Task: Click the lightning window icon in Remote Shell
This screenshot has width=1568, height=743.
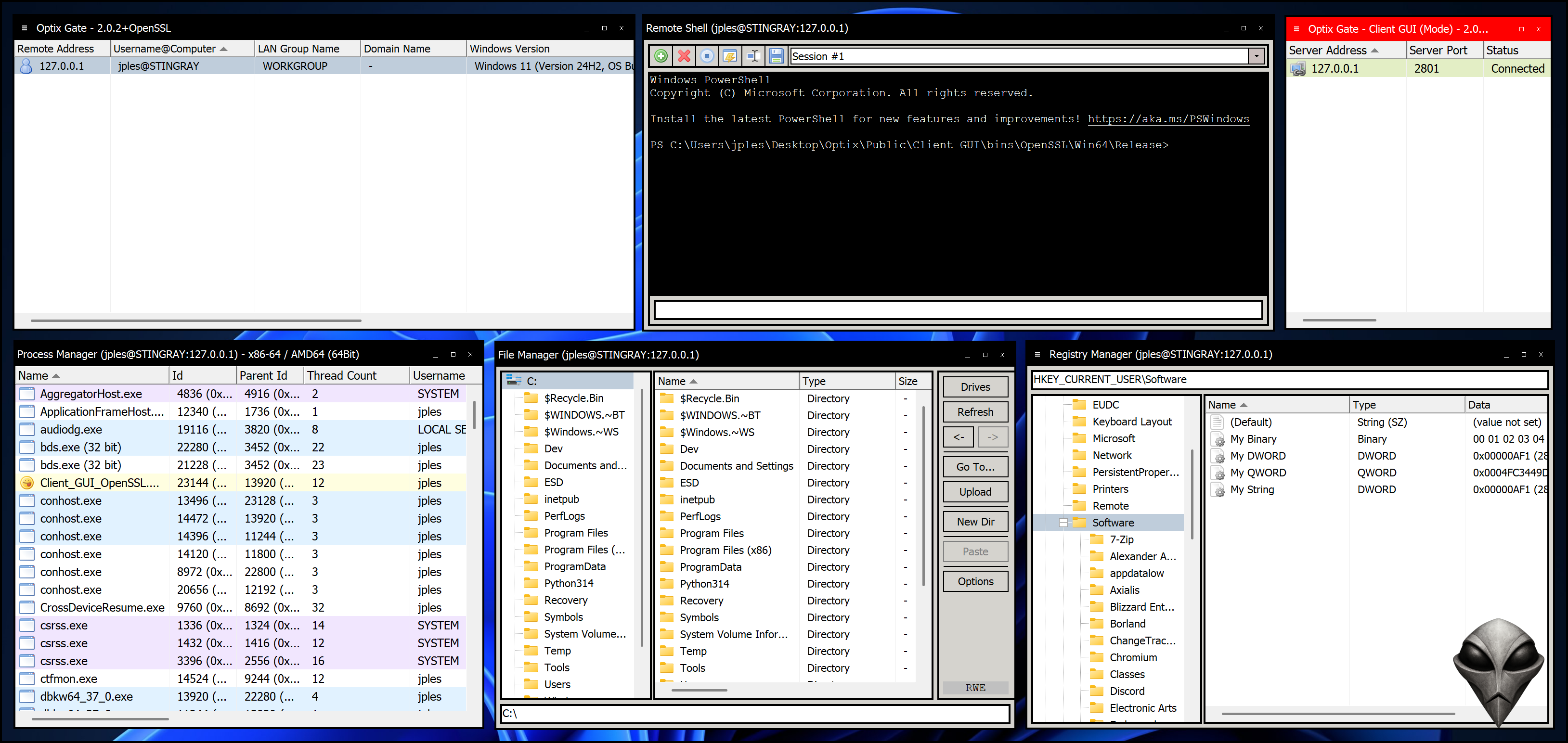Action: [x=730, y=57]
